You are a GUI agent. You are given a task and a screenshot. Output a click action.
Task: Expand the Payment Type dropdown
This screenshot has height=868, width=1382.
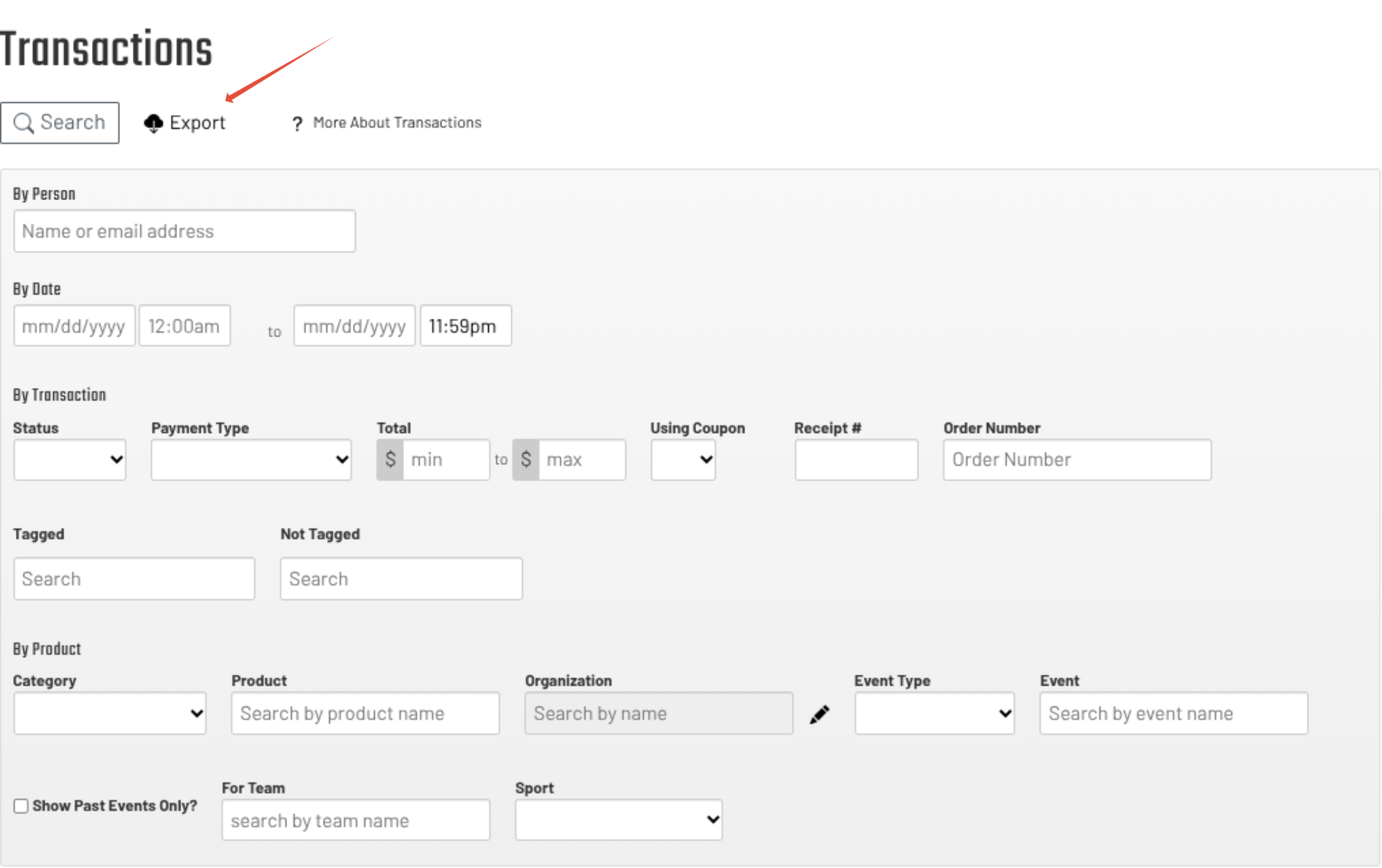pyautogui.click(x=251, y=460)
